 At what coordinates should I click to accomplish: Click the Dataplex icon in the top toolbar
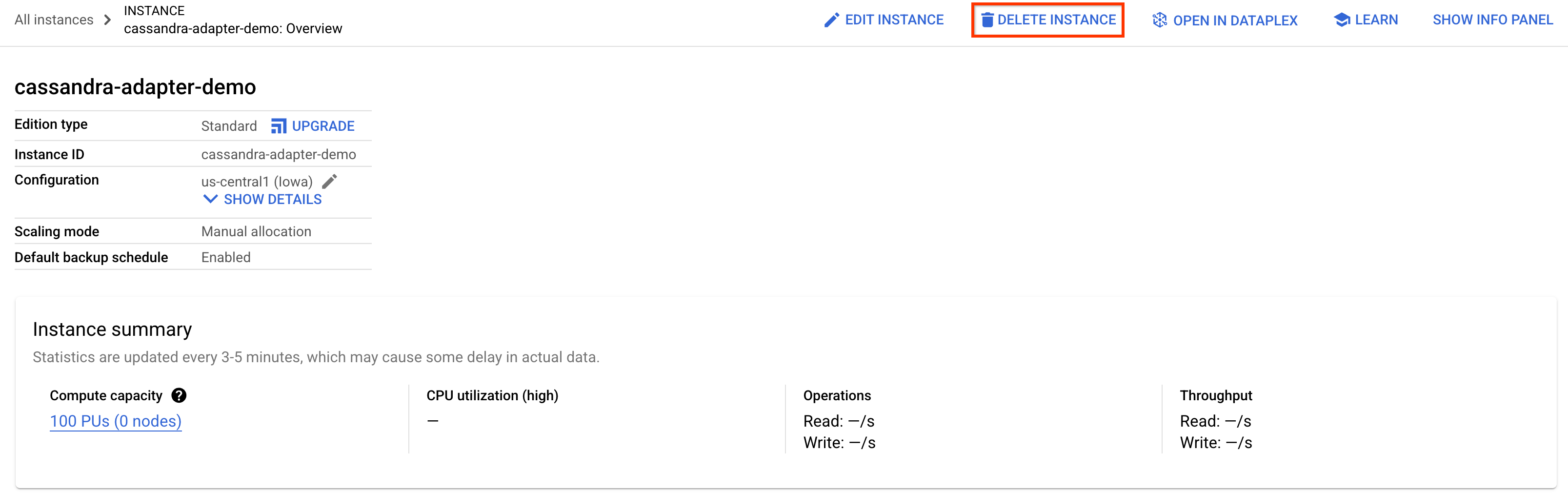tap(1160, 20)
